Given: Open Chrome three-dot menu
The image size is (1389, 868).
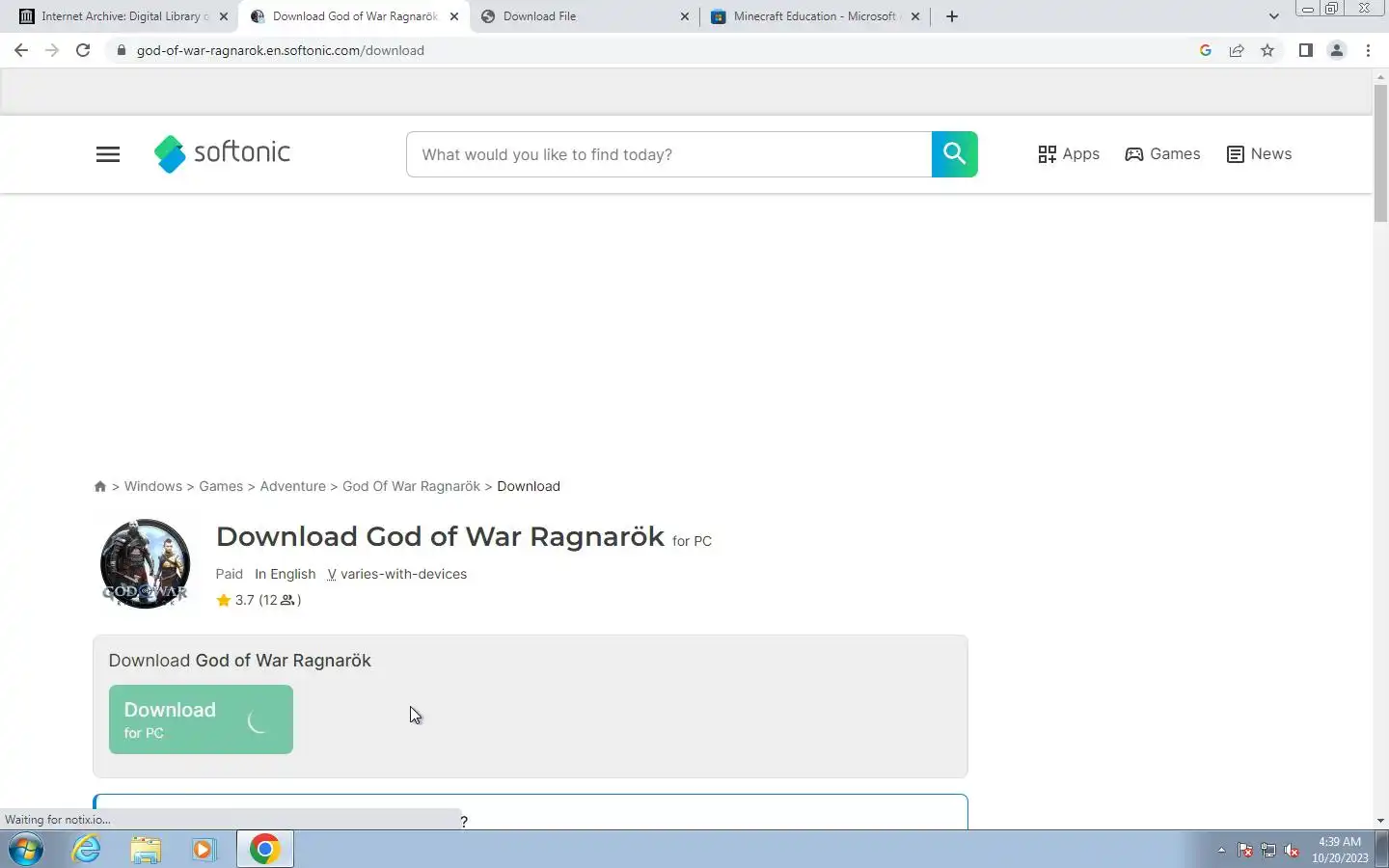Looking at the screenshot, I should 1368,50.
